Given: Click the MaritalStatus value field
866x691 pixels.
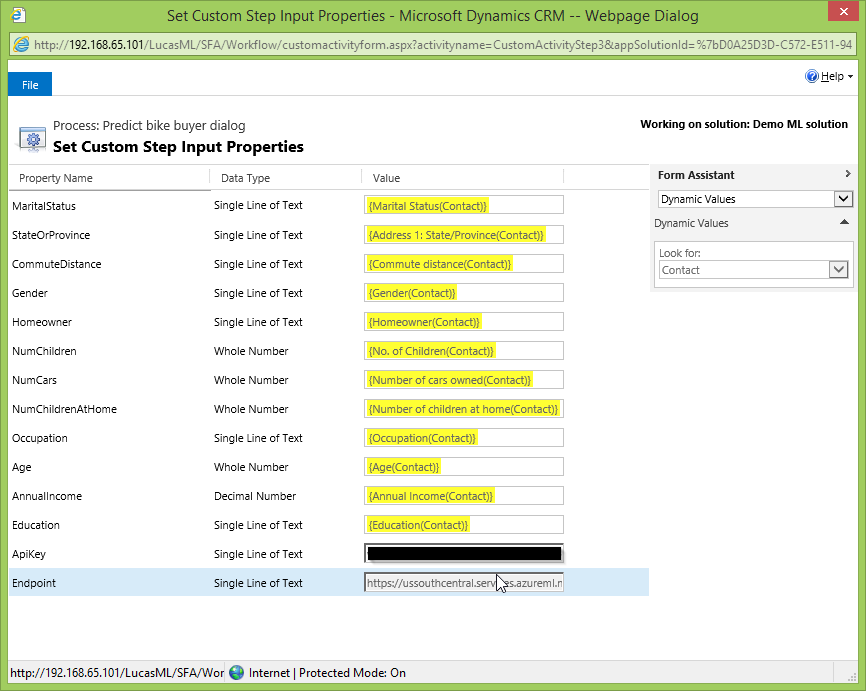Looking at the screenshot, I should pyautogui.click(x=464, y=205).
